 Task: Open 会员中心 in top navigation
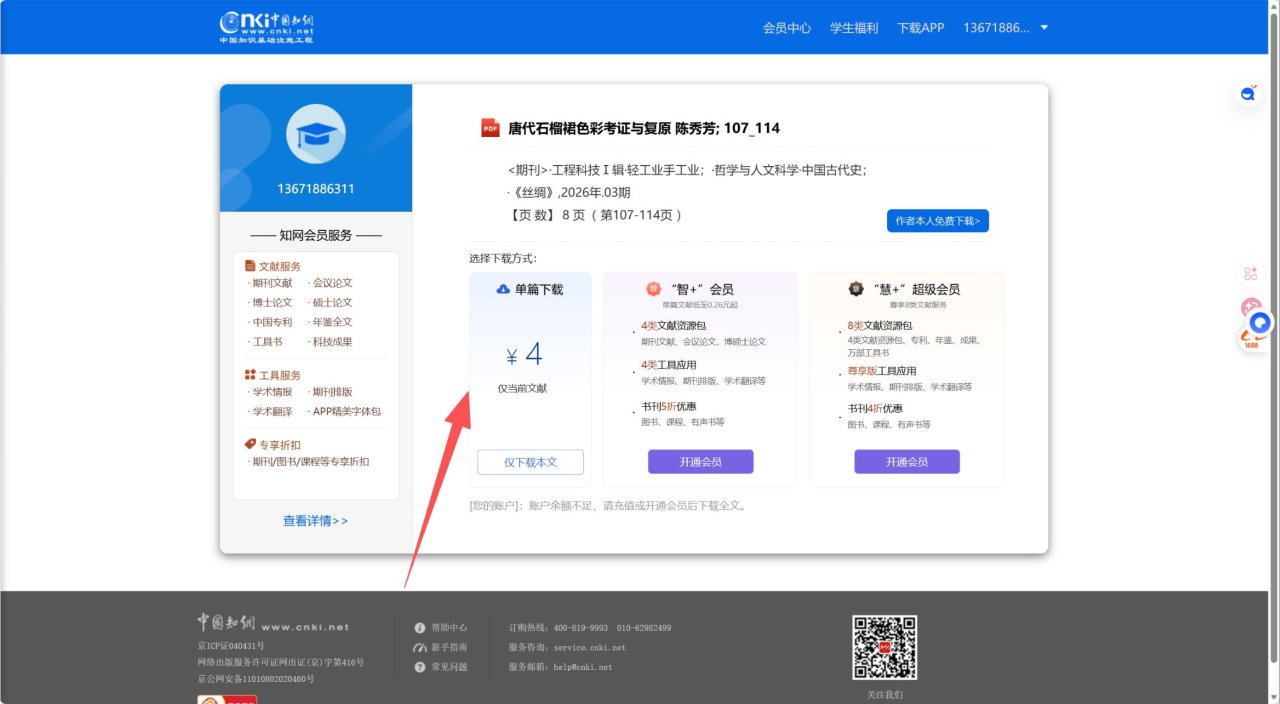coord(787,28)
